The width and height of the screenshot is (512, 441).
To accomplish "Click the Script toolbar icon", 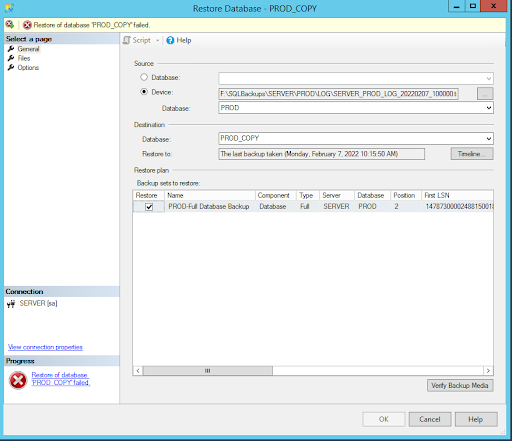I will tap(126, 40).
